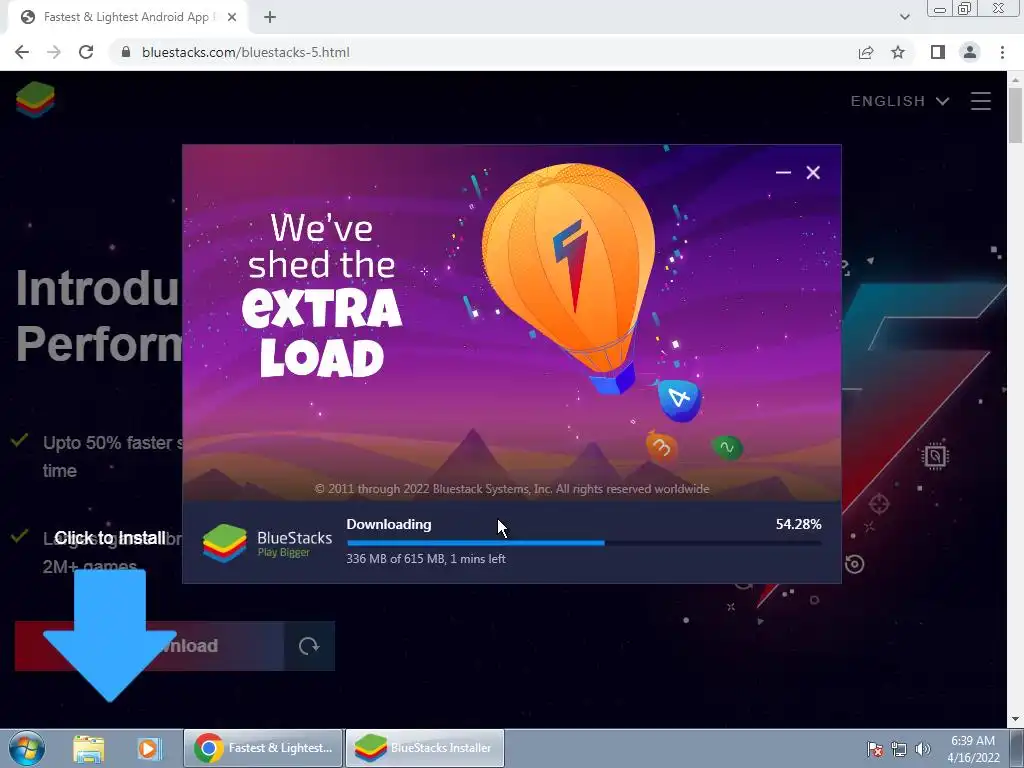Open the ENGLISH language dropdown
Image resolution: width=1024 pixels, height=768 pixels.
pyautogui.click(x=899, y=101)
